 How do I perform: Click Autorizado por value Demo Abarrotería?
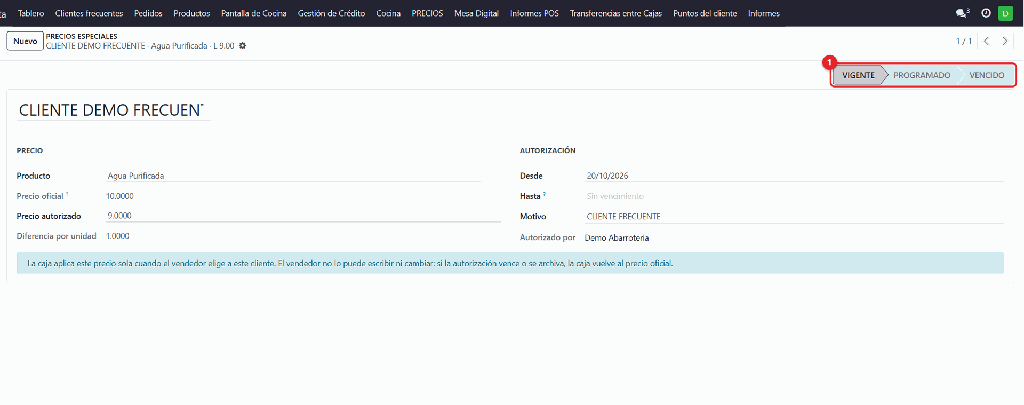click(617, 238)
